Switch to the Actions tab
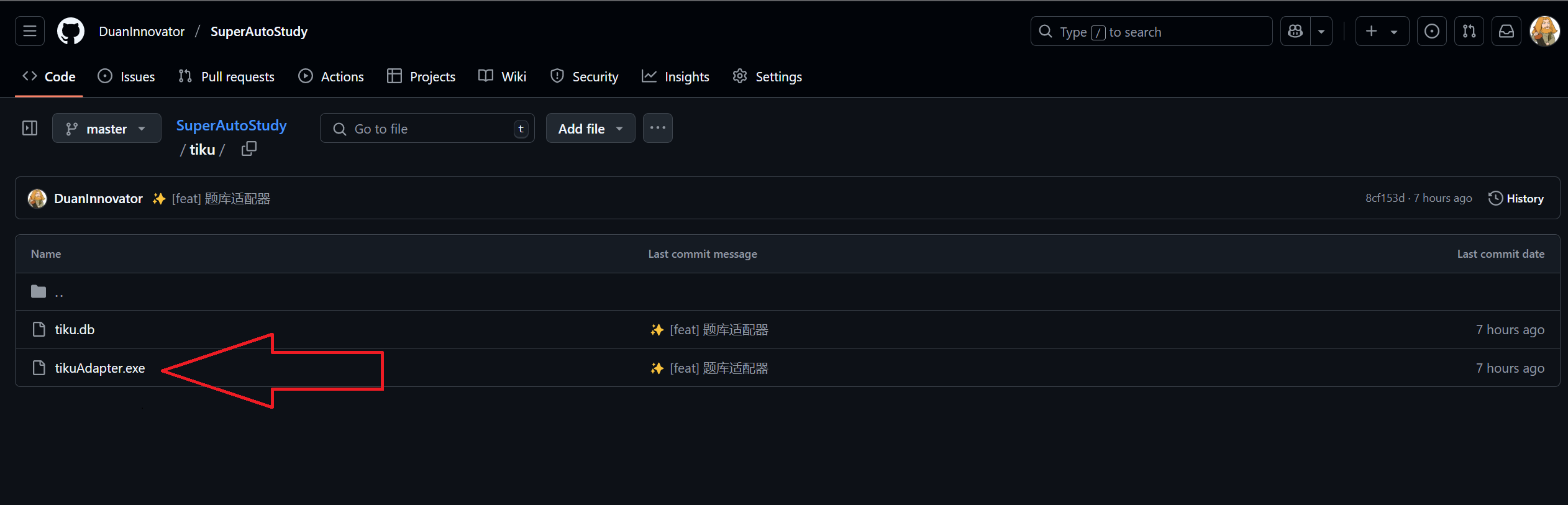 point(331,76)
